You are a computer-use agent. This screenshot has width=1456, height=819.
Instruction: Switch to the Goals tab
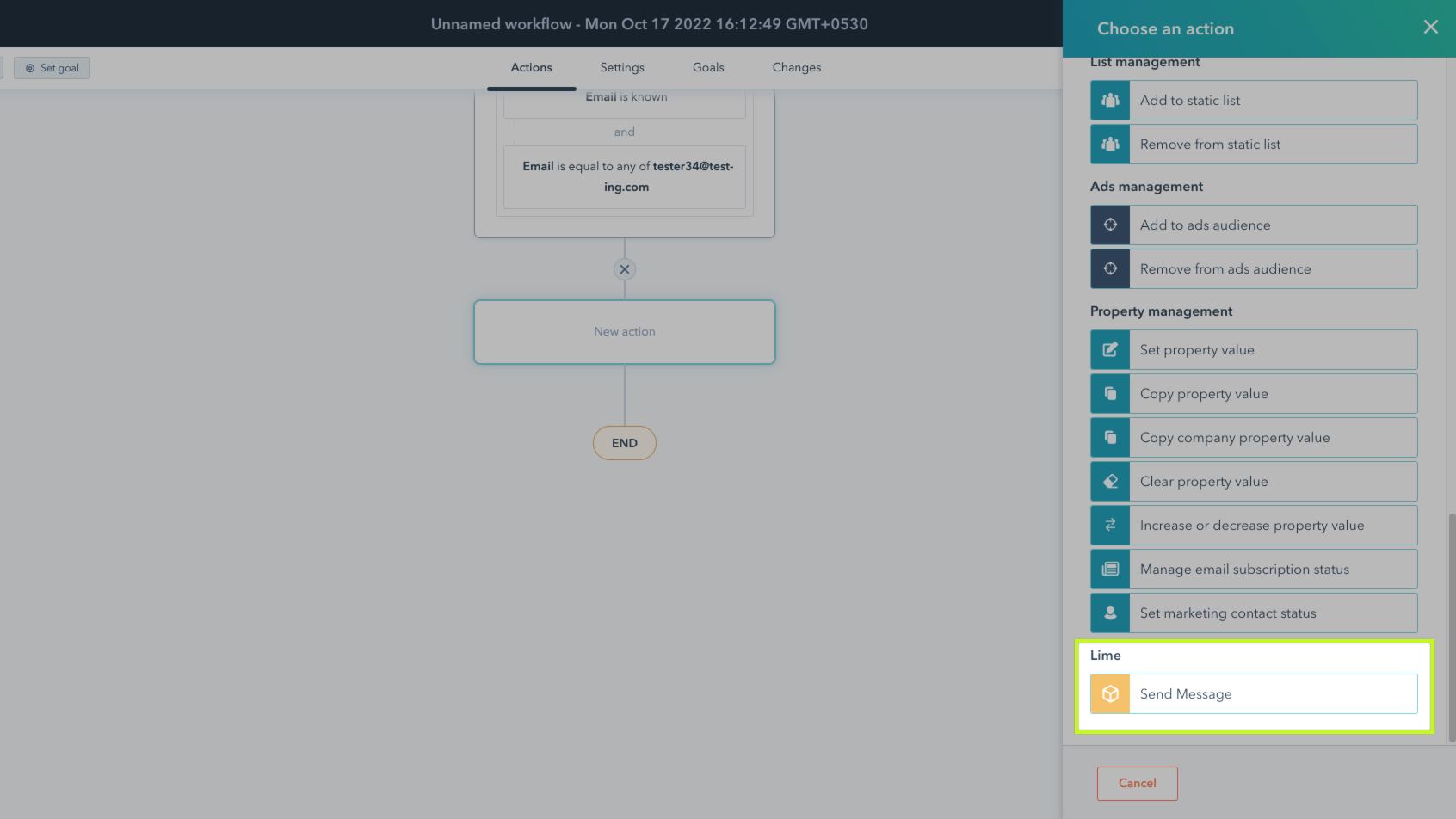click(x=708, y=67)
